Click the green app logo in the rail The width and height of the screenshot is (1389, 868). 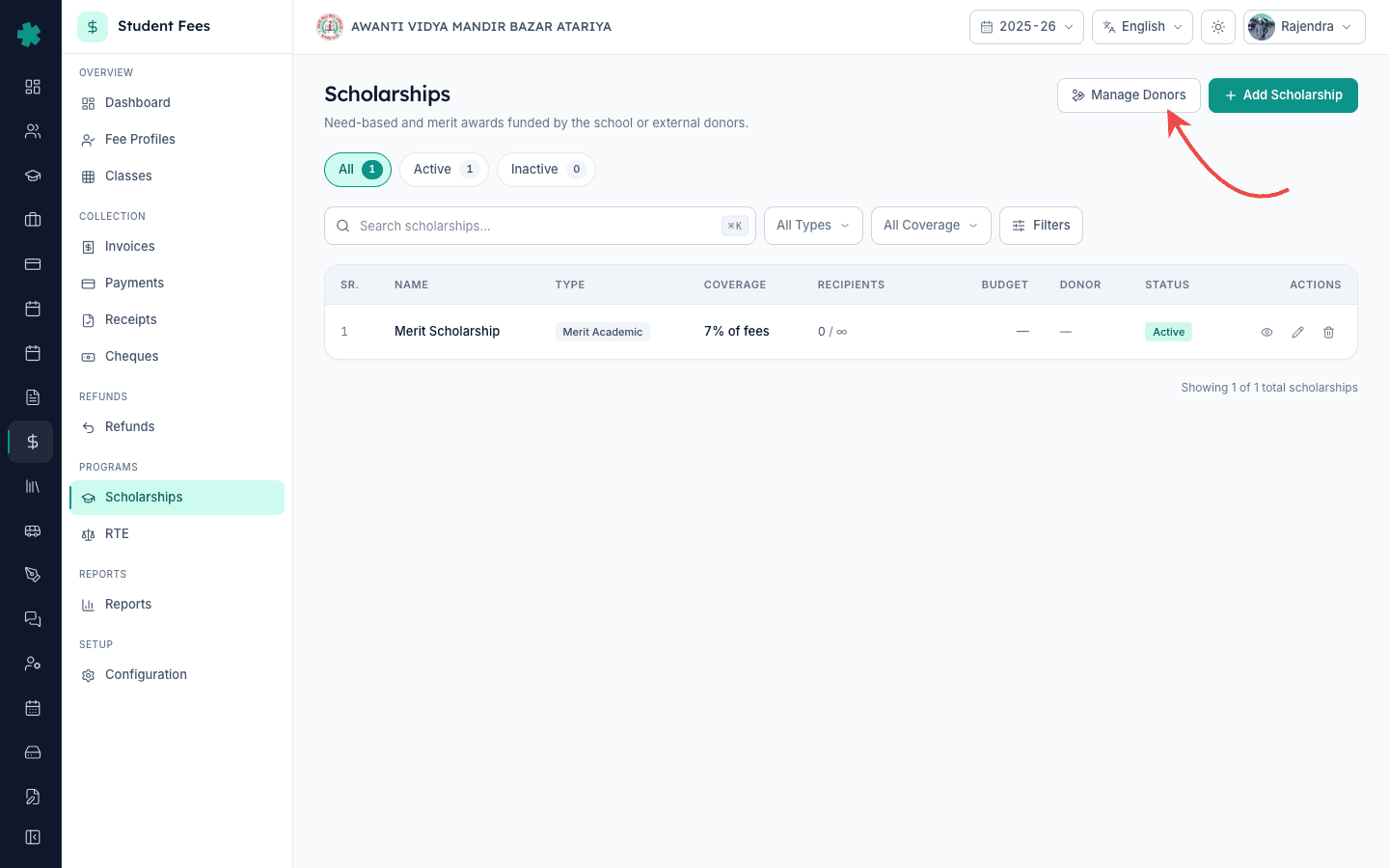click(x=30, y=35)
